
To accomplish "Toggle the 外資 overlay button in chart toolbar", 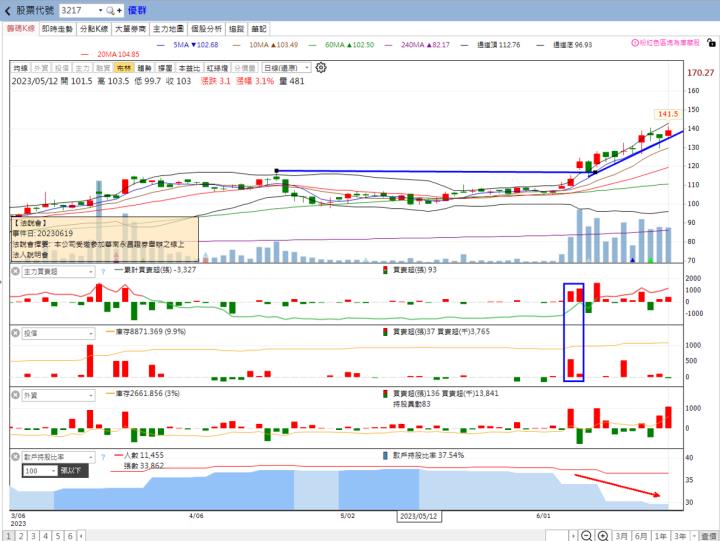I will pyautogui.click(x=41, y=68).
